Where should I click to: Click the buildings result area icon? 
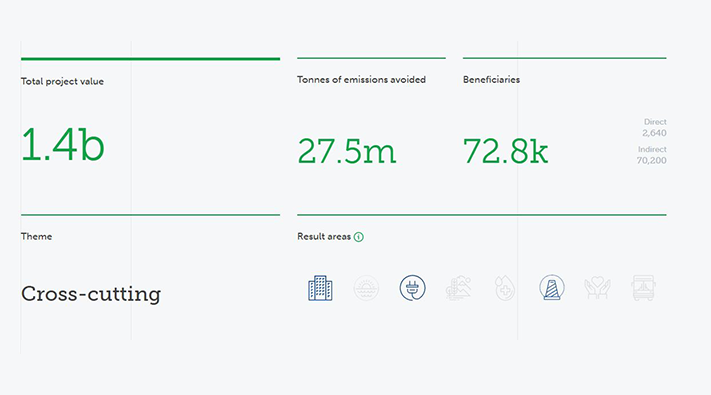(x=320, y=288)
